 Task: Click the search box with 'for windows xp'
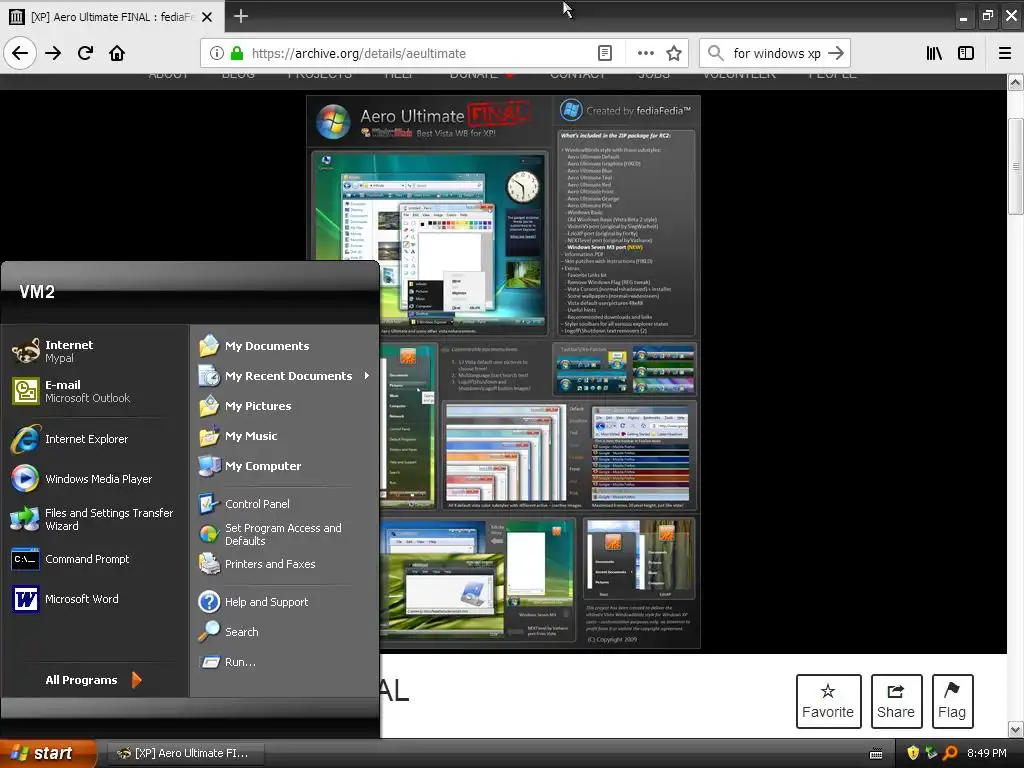click(x=775, y=53)
